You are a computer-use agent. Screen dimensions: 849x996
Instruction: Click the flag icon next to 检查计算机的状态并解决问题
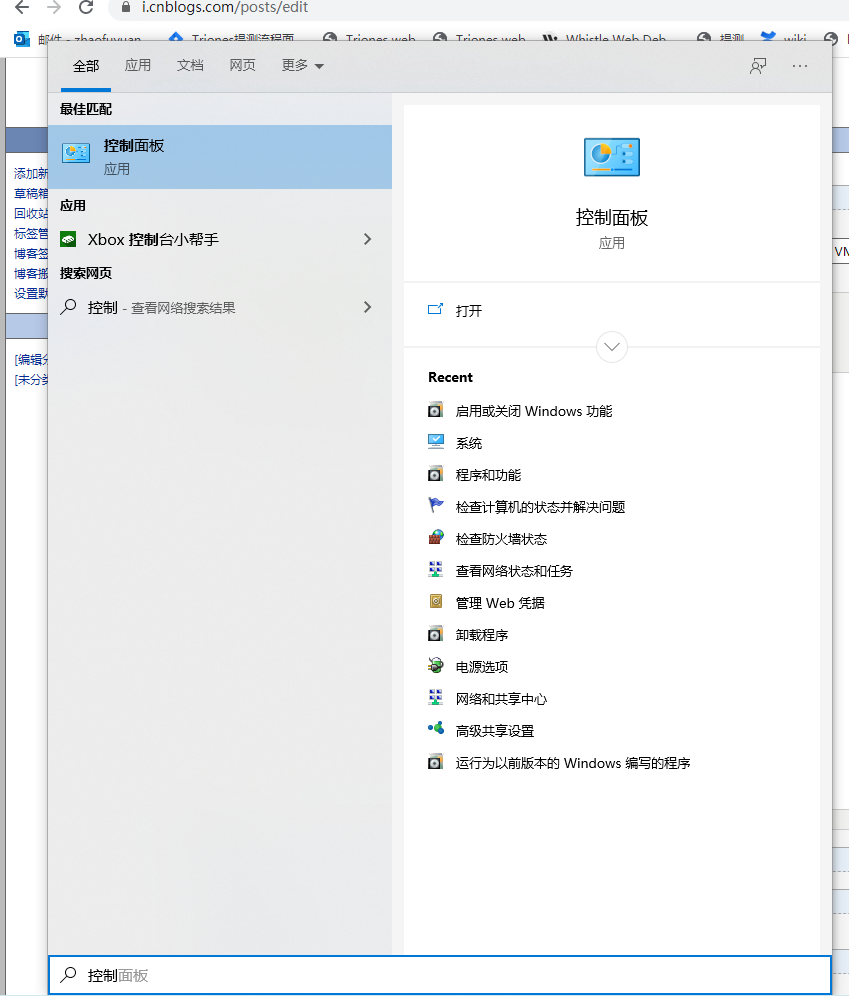(436, 506)
